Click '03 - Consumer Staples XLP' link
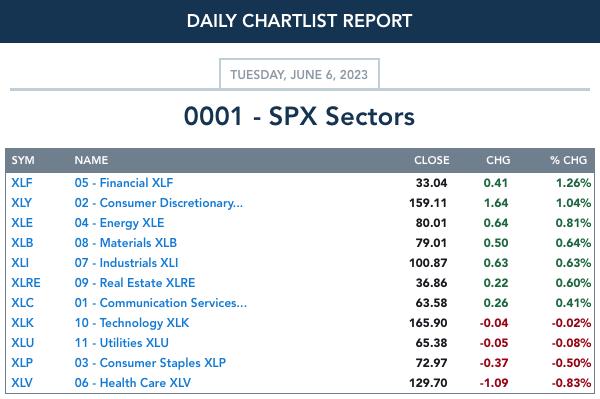The image size is (600, 399). coord(150,363)
